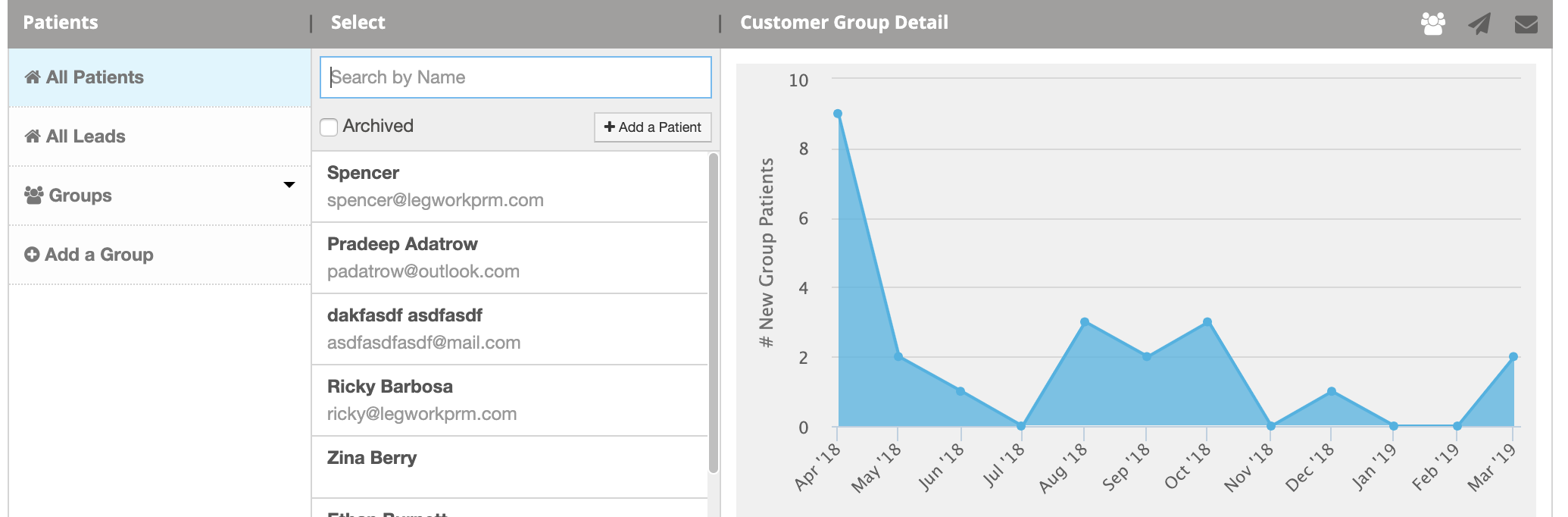Open the Pradeep Adatrow patient entry
1568x517 pixels.
[510, 258]
